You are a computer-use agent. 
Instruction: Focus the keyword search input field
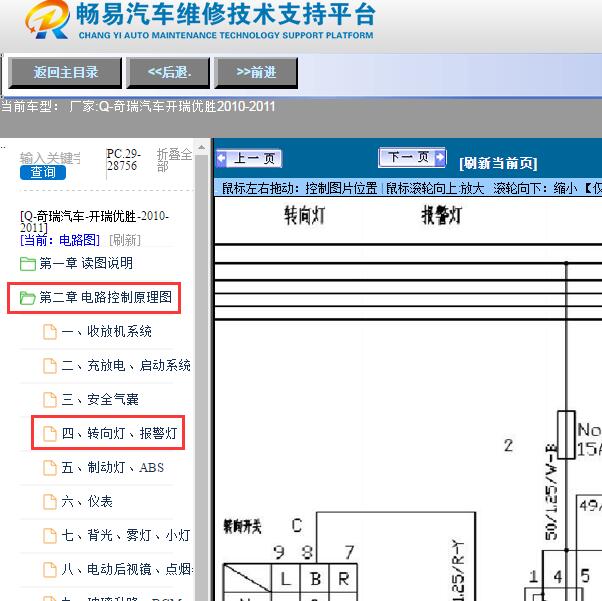(50, 158)
